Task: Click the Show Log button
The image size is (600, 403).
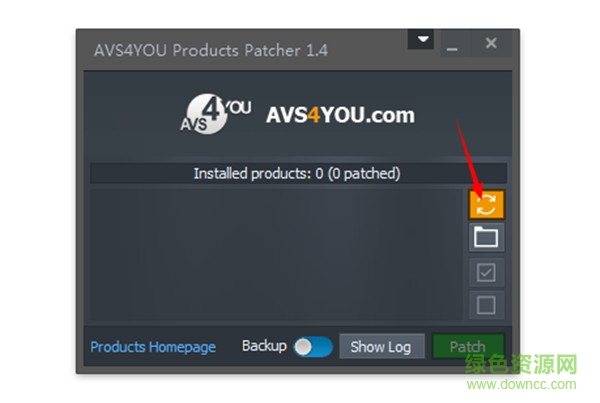Action: click(x=382, y=346)
